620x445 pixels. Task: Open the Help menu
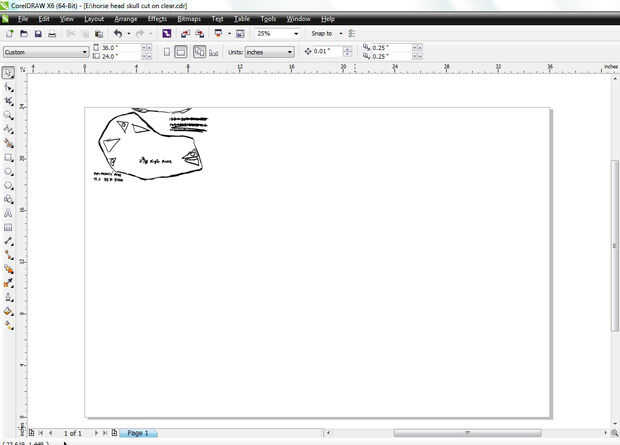coord(327,19)
